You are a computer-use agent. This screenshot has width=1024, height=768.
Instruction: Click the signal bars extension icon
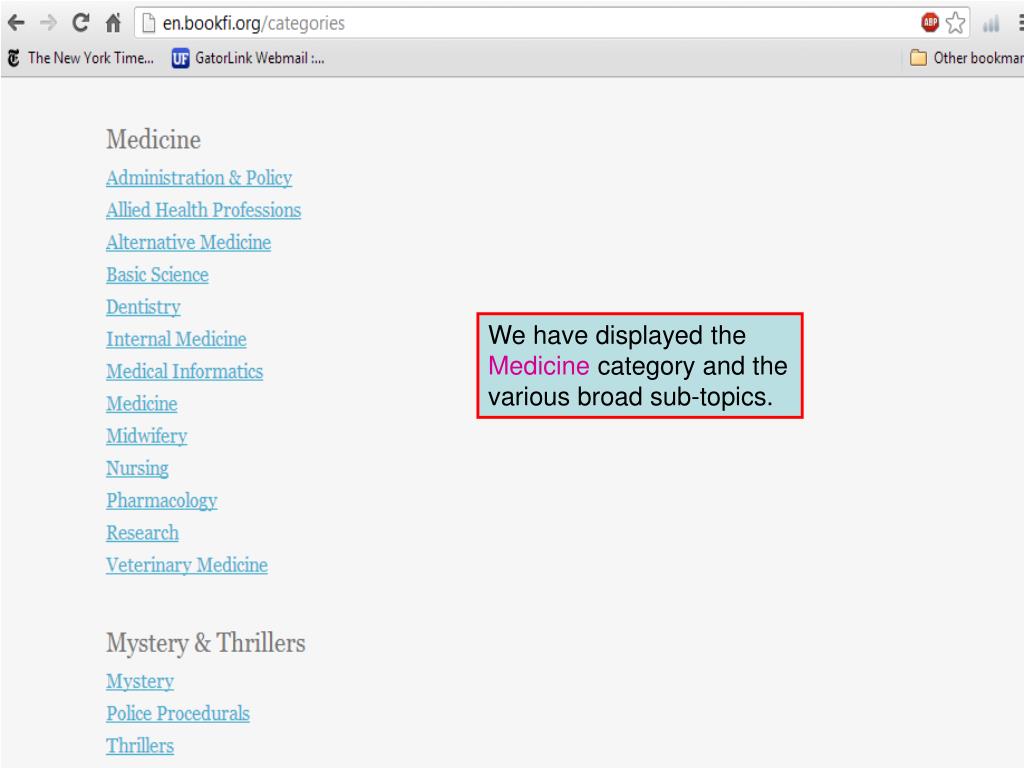991,24
